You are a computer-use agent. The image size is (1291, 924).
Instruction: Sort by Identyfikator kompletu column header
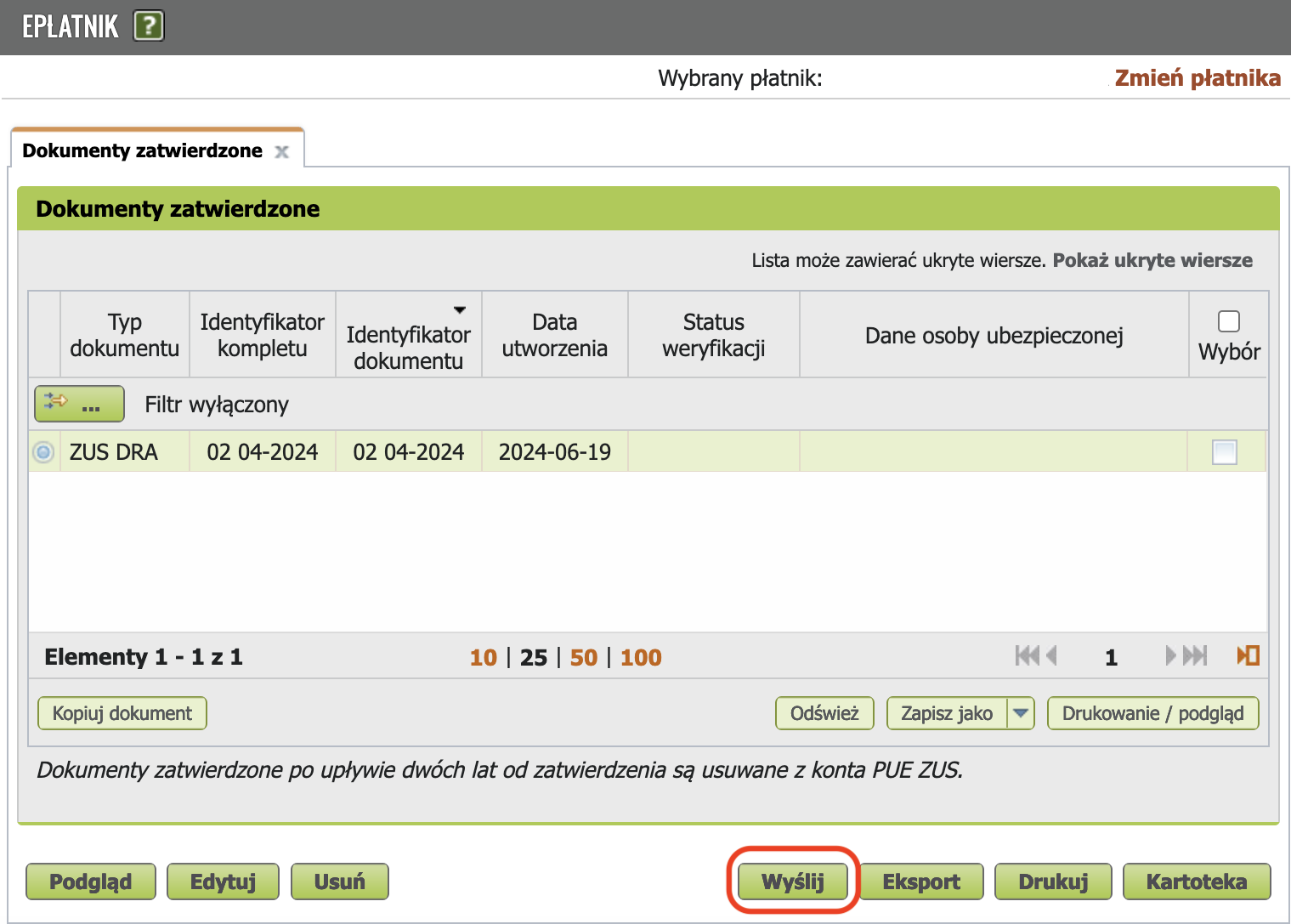[x=263, y=335]
